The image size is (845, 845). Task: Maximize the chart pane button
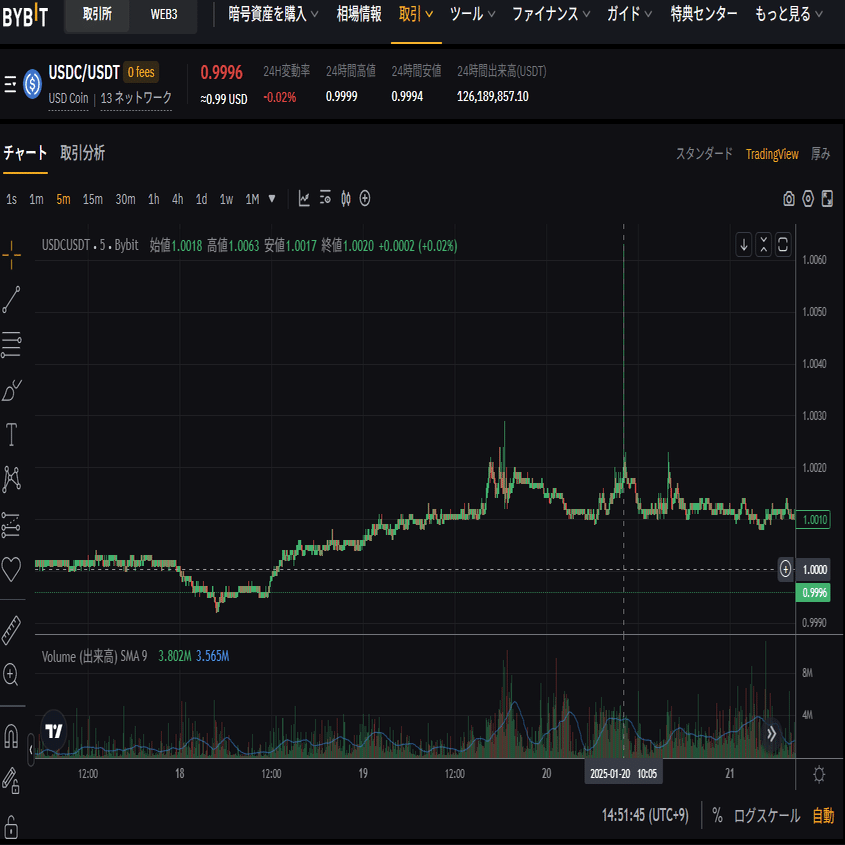[783, 245]
